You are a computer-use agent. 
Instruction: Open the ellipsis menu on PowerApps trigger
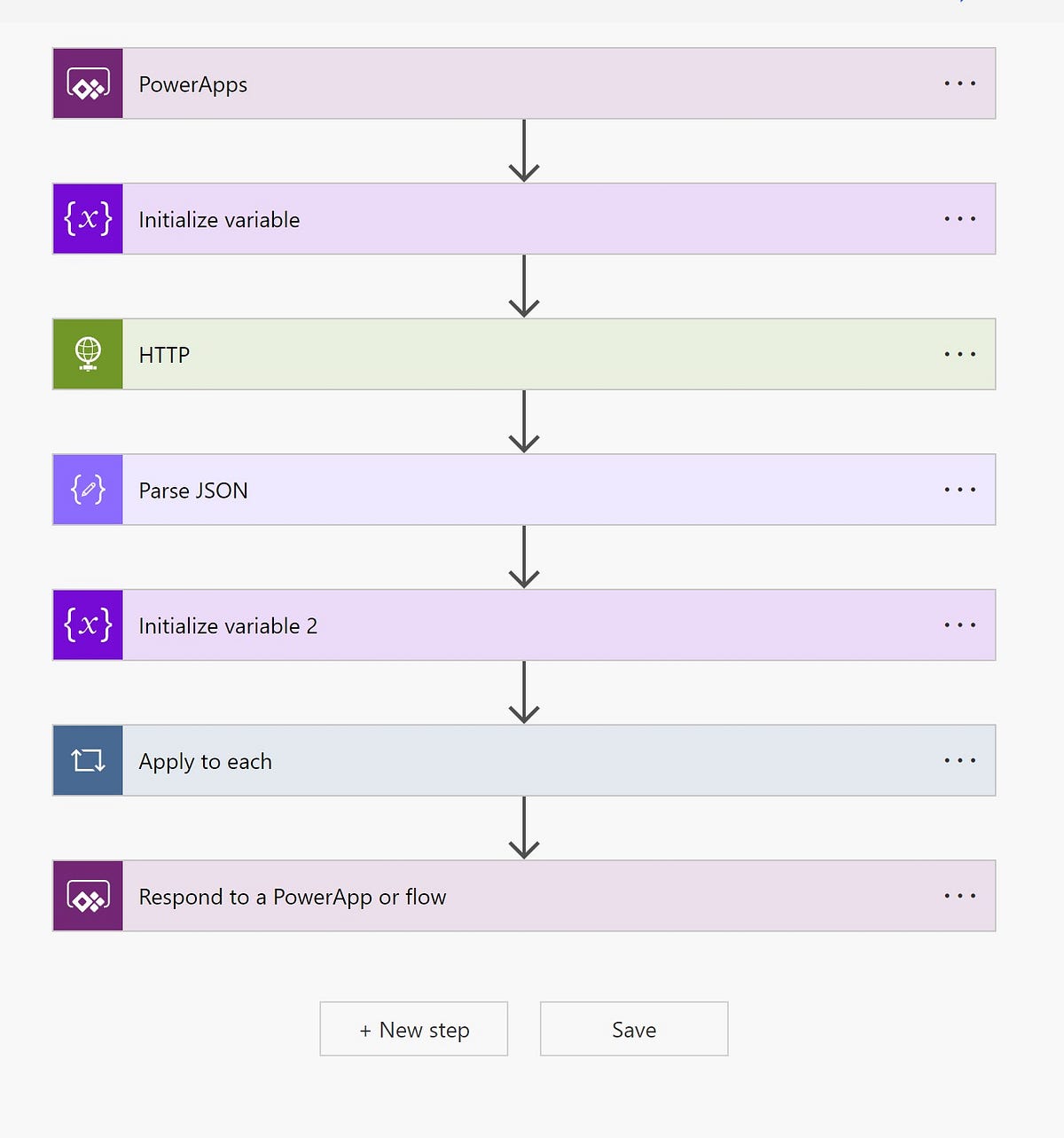(960, 83)
